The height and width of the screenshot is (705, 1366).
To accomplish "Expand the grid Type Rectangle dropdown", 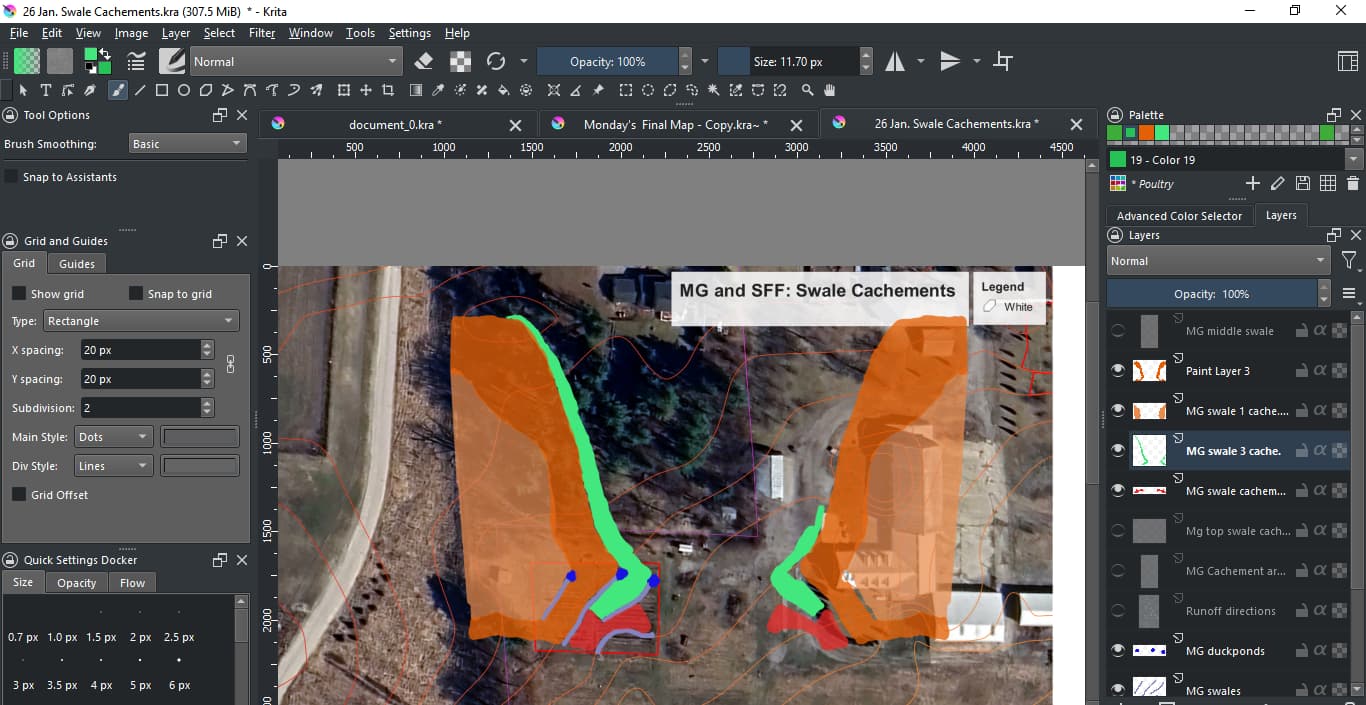I will [x=140, y=321].
